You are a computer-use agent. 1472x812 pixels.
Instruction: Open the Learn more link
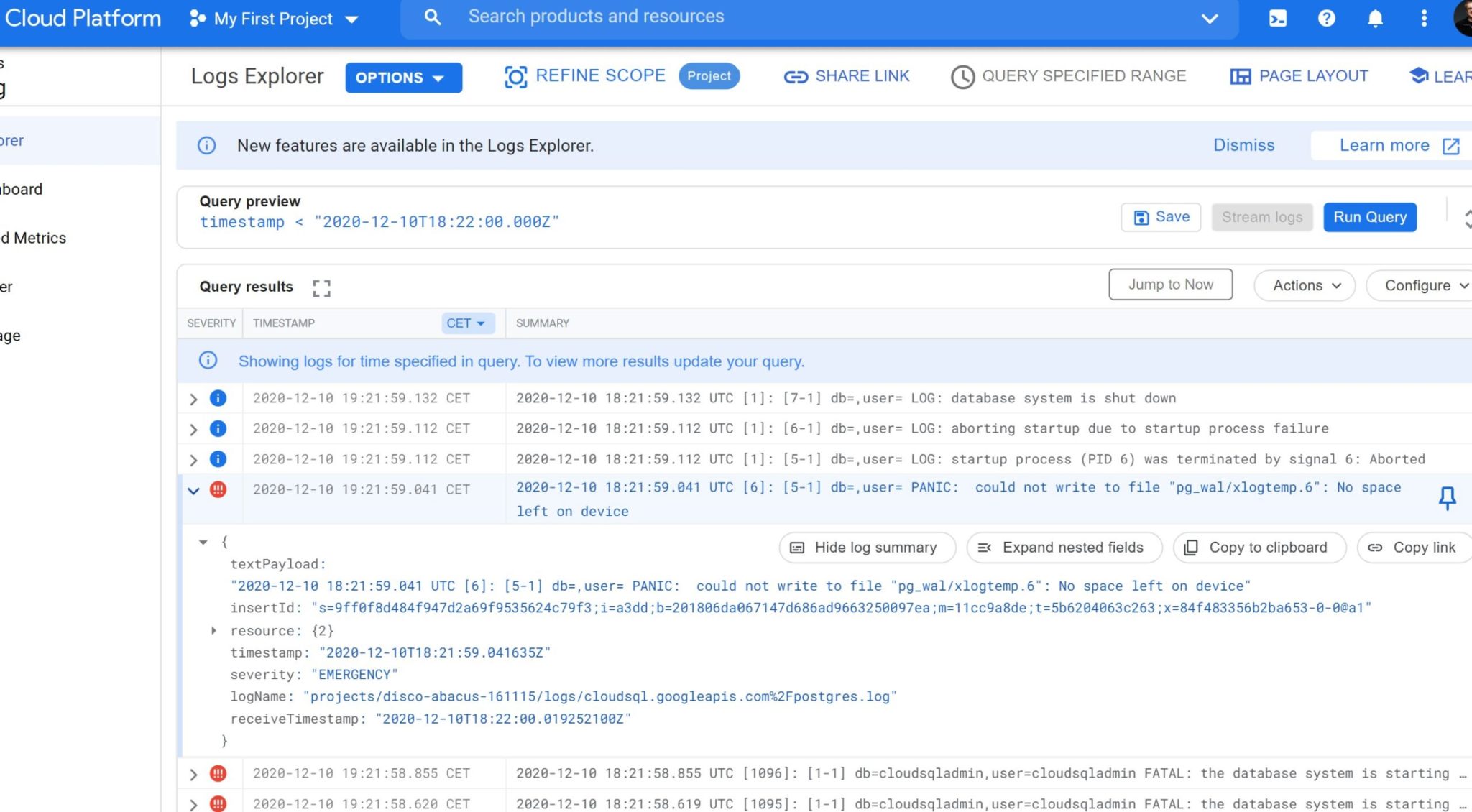click(x=1384, y=145)
